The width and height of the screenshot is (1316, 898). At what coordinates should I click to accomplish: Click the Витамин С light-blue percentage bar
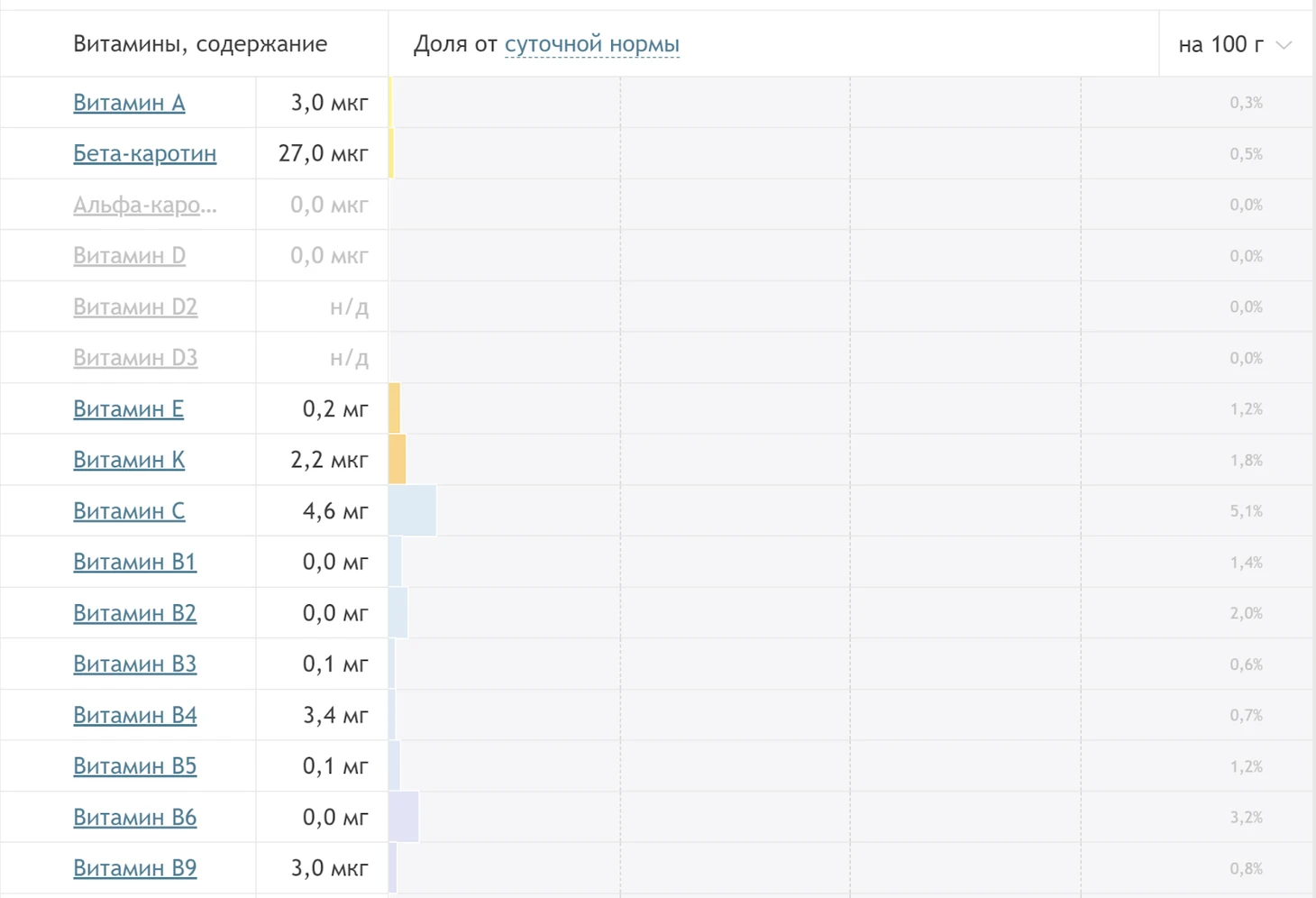413,511
